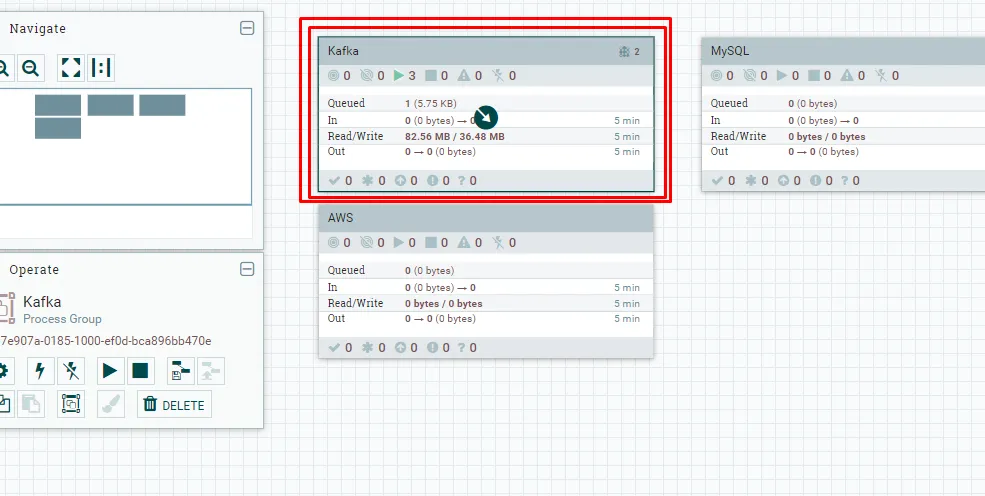The height and width of the screenshot is (496, 985).
Task: Click the Group icon in Operate
Action: 71,404
